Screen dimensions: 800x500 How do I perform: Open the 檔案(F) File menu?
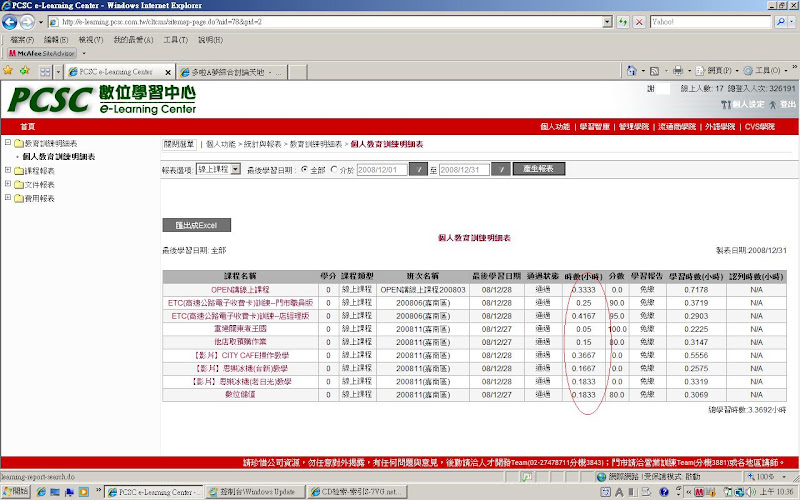click(22, 40)
